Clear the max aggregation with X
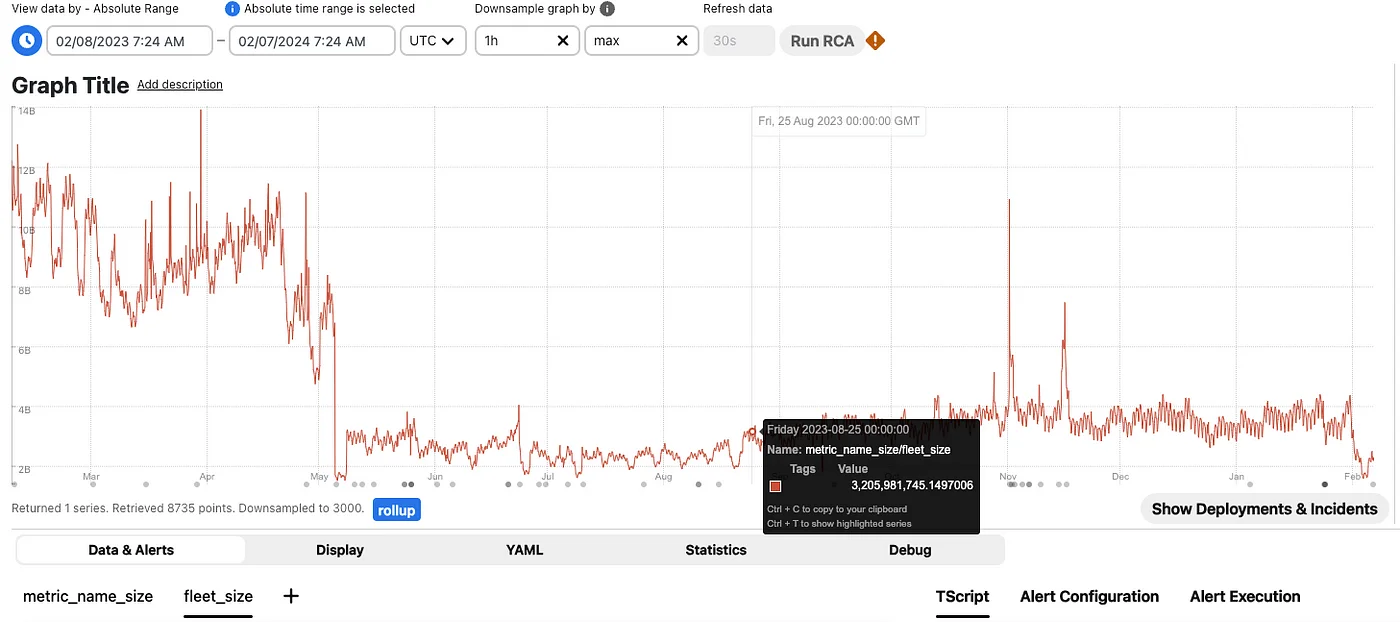 click(x=682, y=41)
